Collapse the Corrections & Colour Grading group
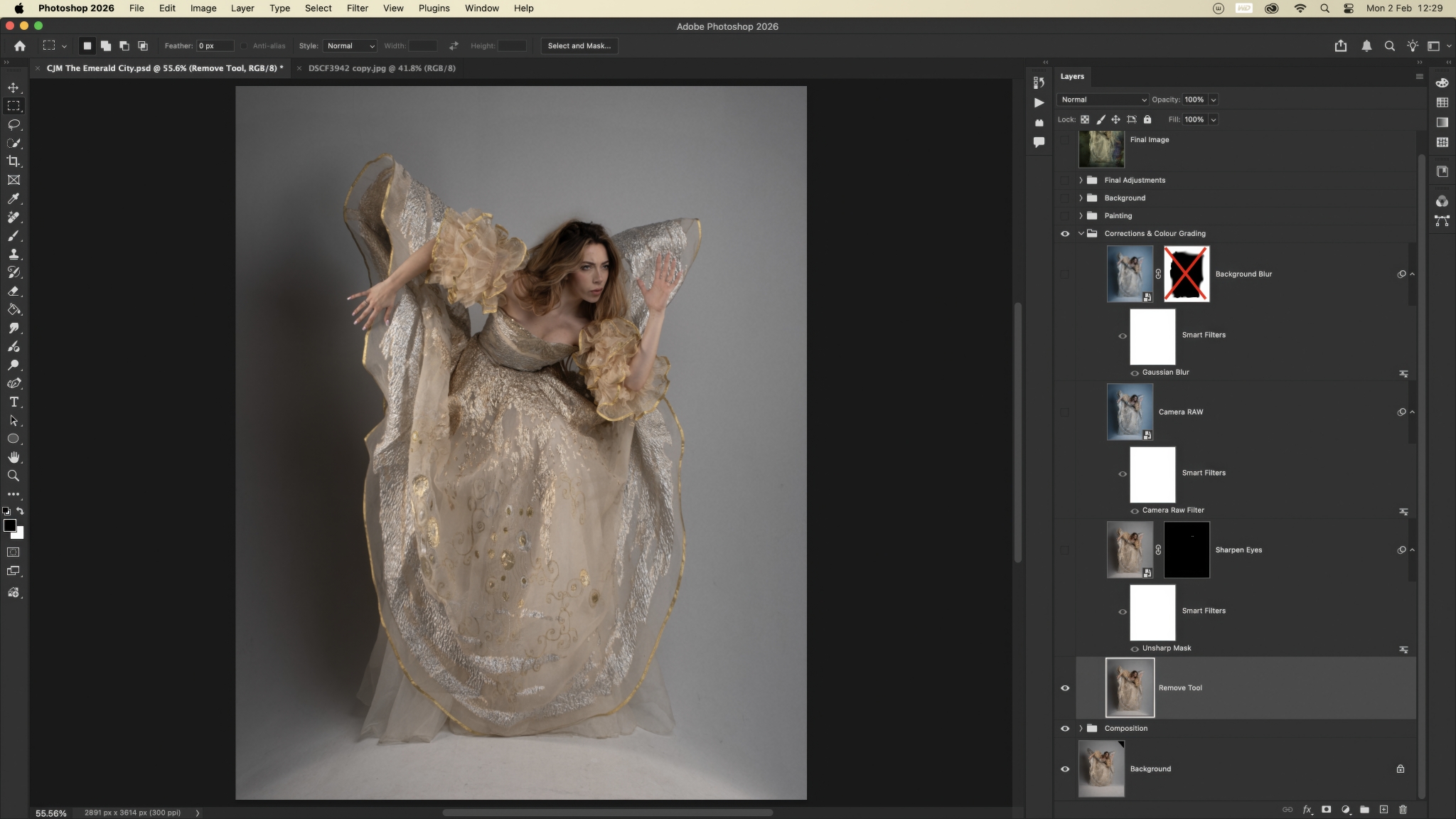 (x=1081, y=233)
